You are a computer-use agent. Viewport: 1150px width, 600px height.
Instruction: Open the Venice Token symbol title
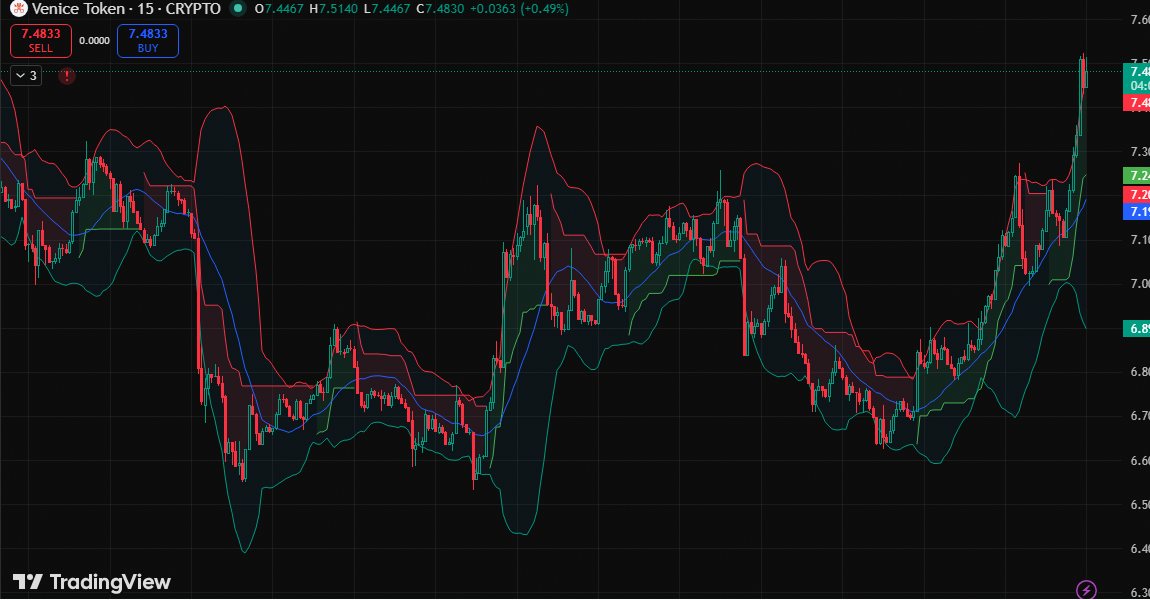click(126, 9)
